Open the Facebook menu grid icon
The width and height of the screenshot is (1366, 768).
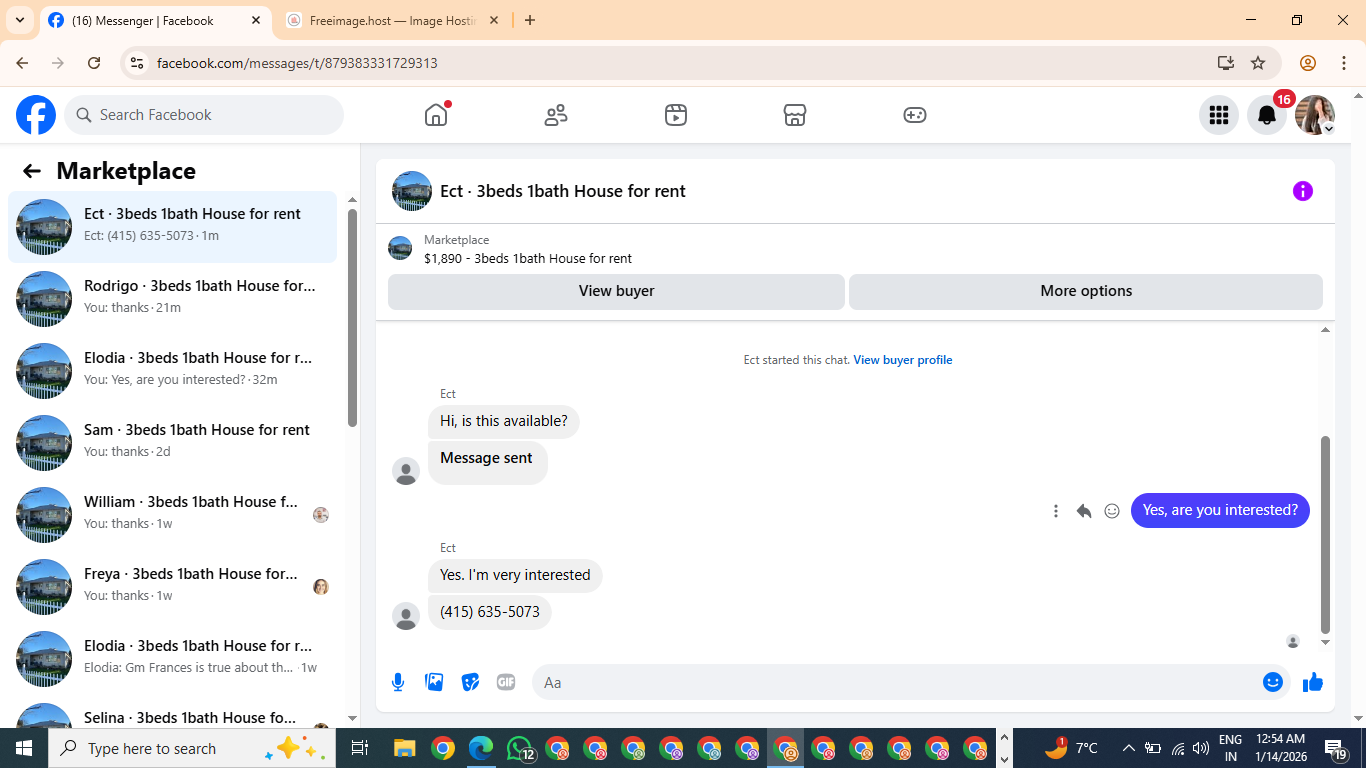(x=1219, y=115)
